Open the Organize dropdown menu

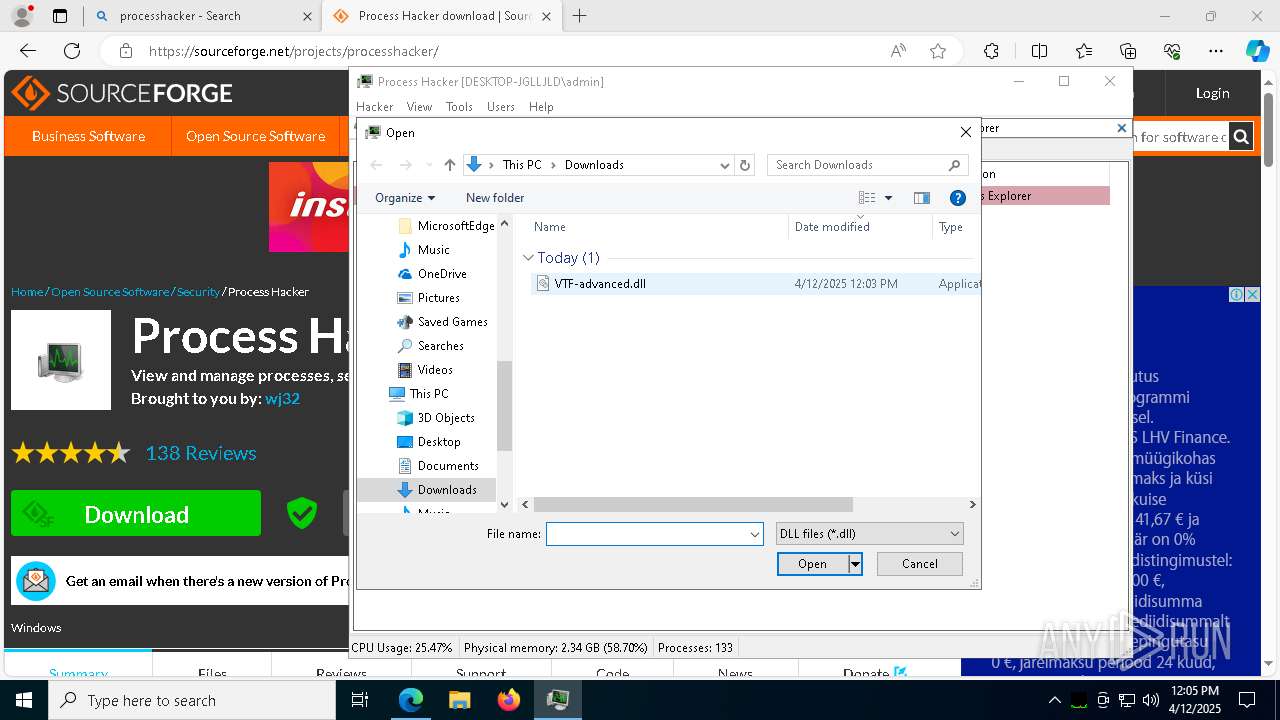coord(405,198)
